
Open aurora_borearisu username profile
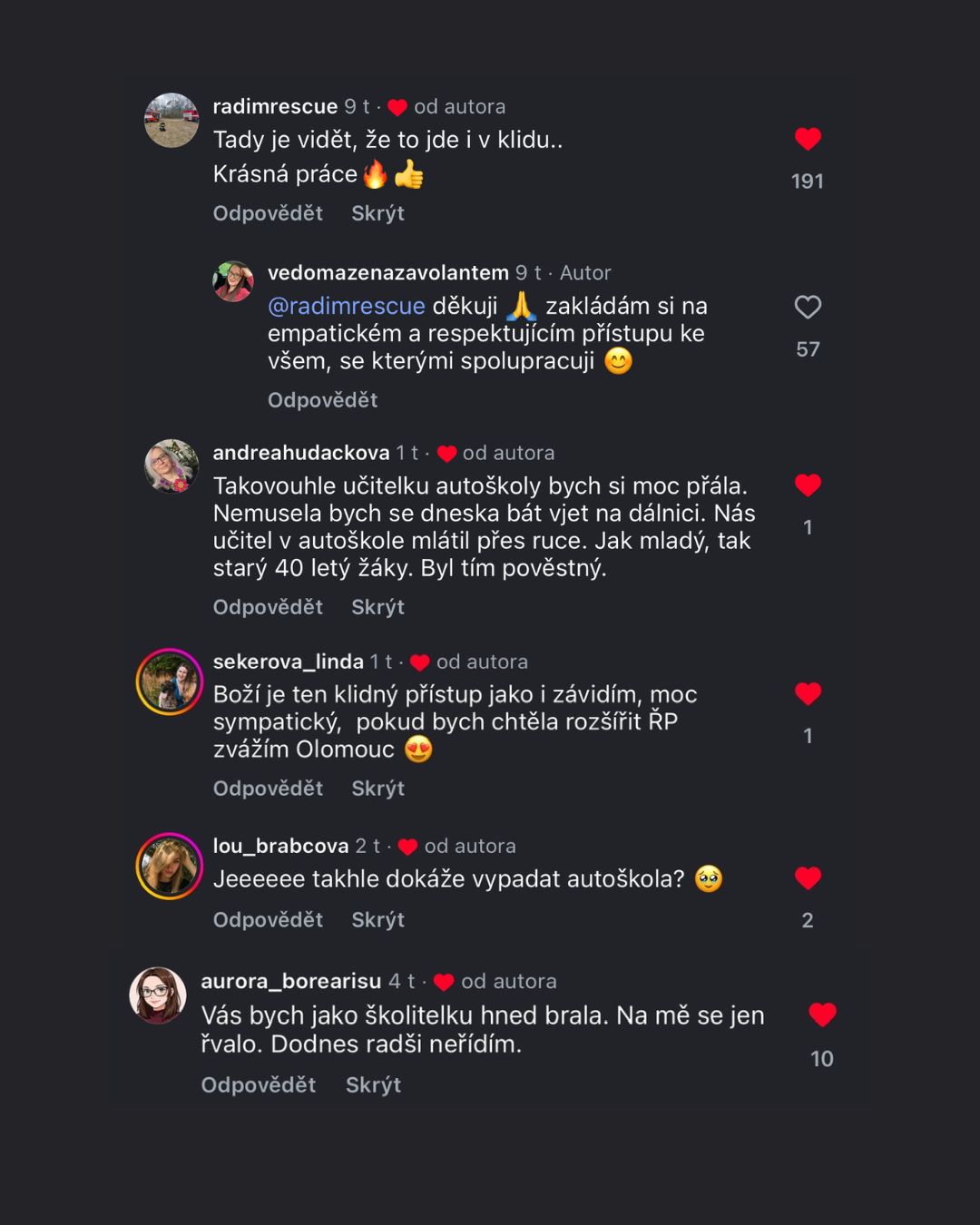coord(290,982)
